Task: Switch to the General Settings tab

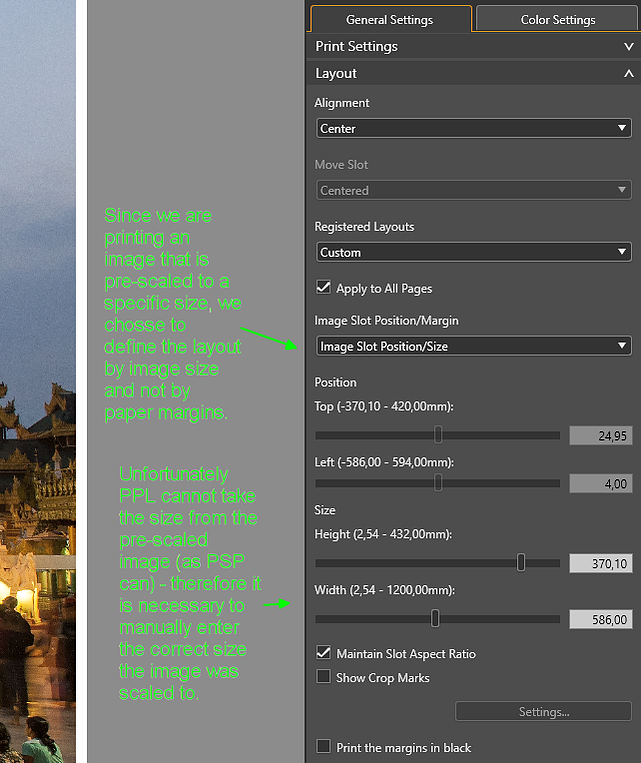Action: tap(390, 19)
